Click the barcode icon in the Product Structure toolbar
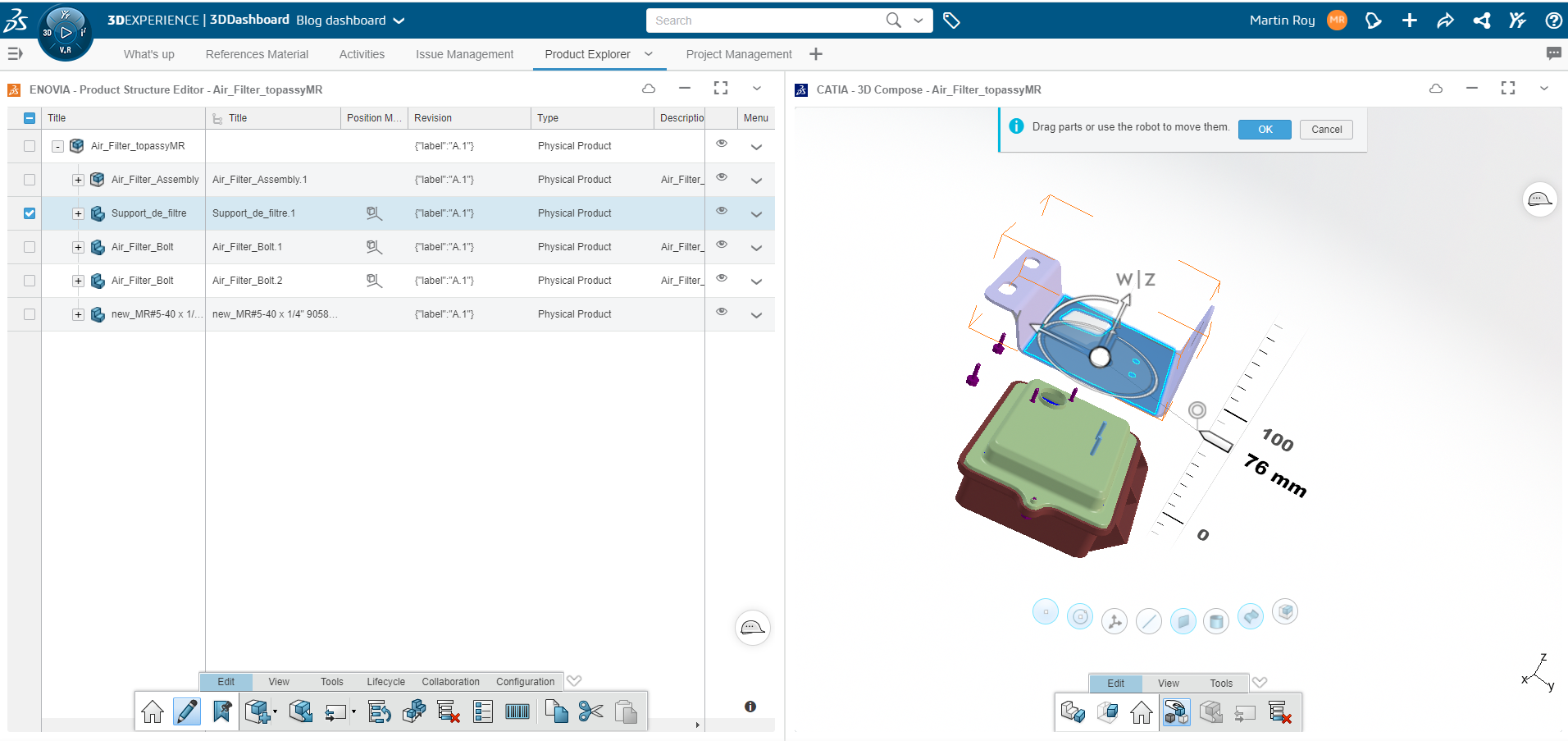This screenshot has height=741, width=1568. click(x=517, y=711)
